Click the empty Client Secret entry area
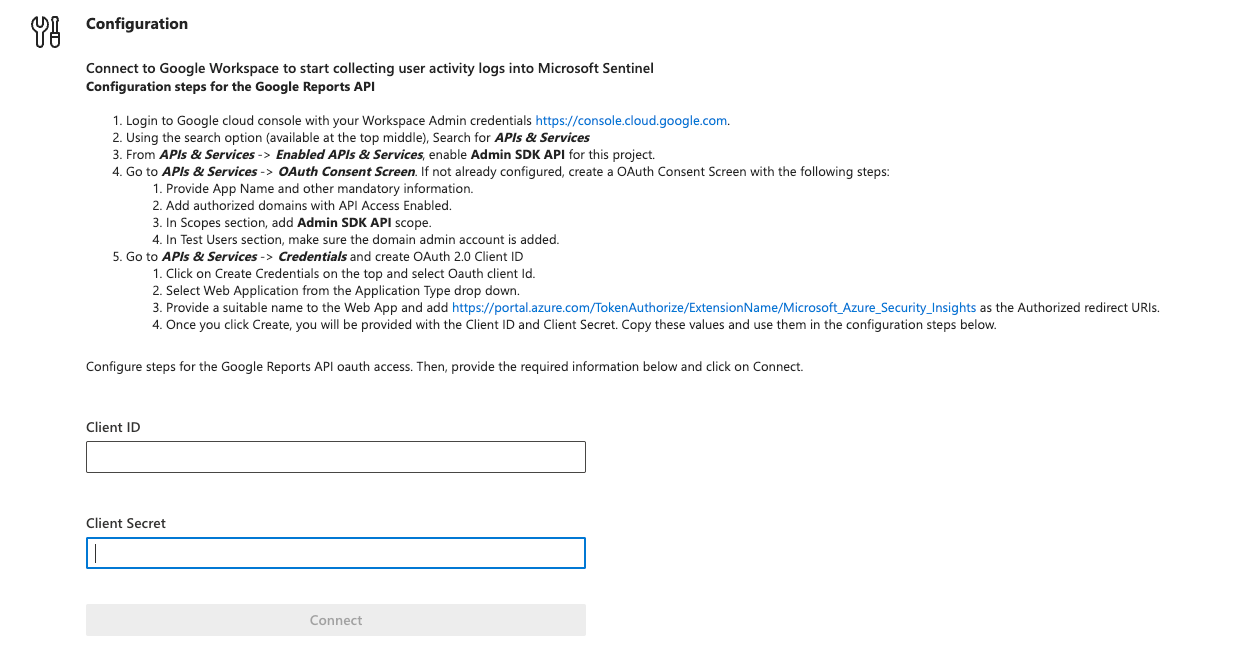The image size is (1240, 653). (335, 552)
